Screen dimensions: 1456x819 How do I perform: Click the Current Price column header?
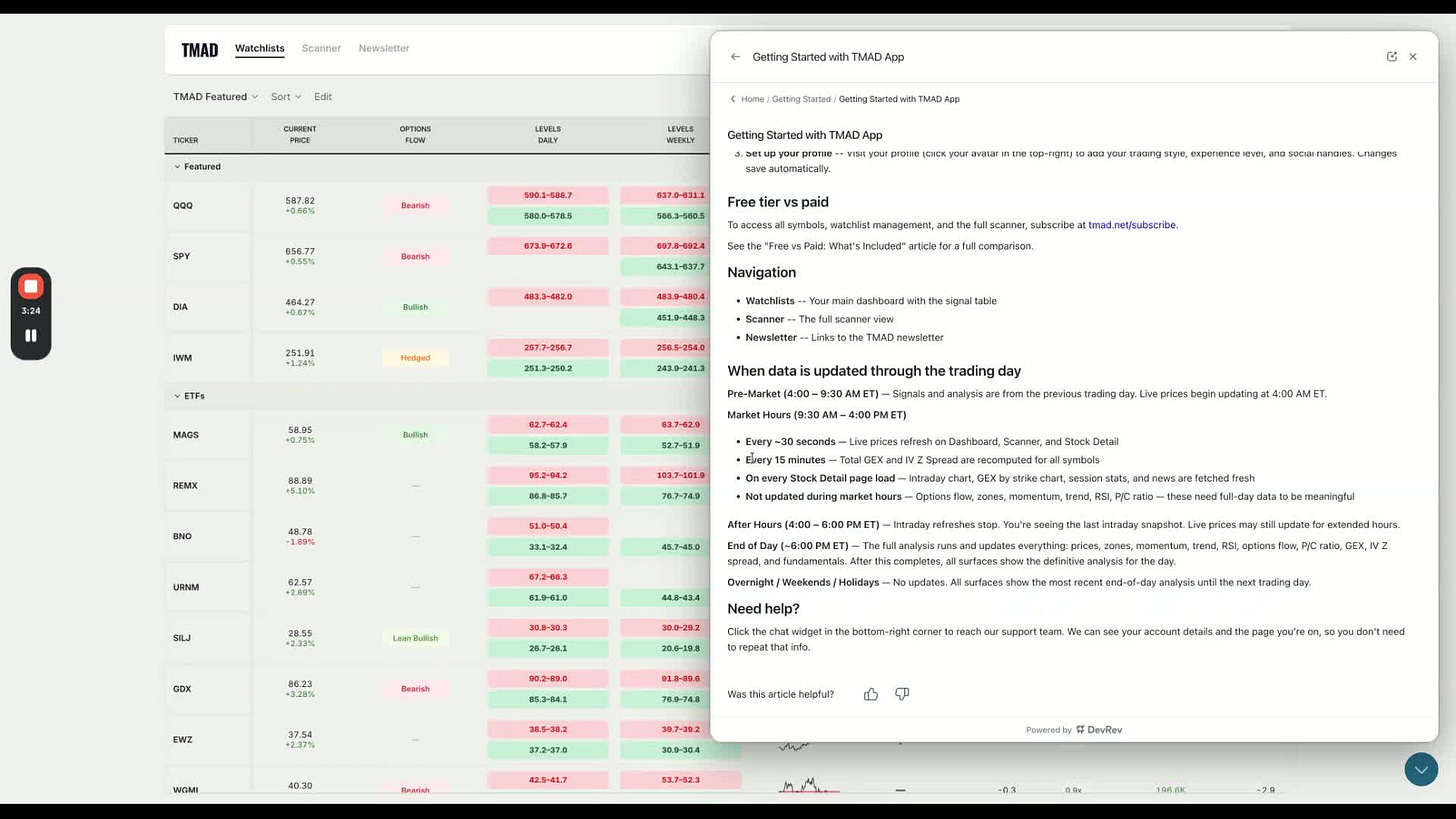(x=300, y=134)
